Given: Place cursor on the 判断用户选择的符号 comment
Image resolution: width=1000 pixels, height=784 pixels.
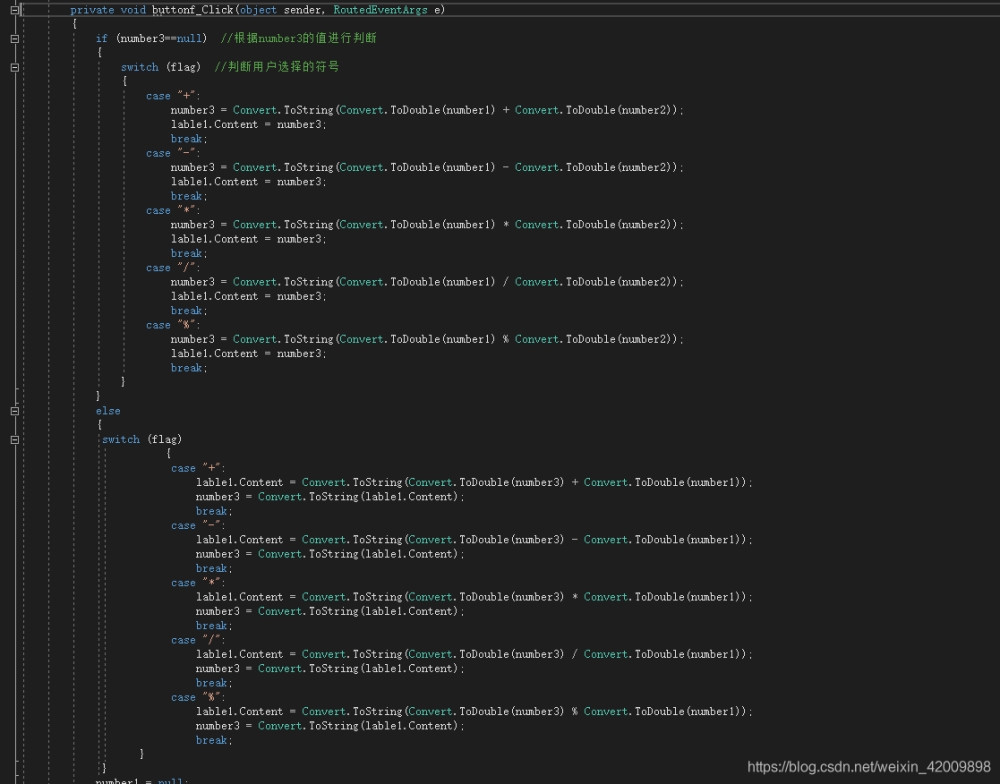Looking at the screenshot, I should tap(277, 67).
